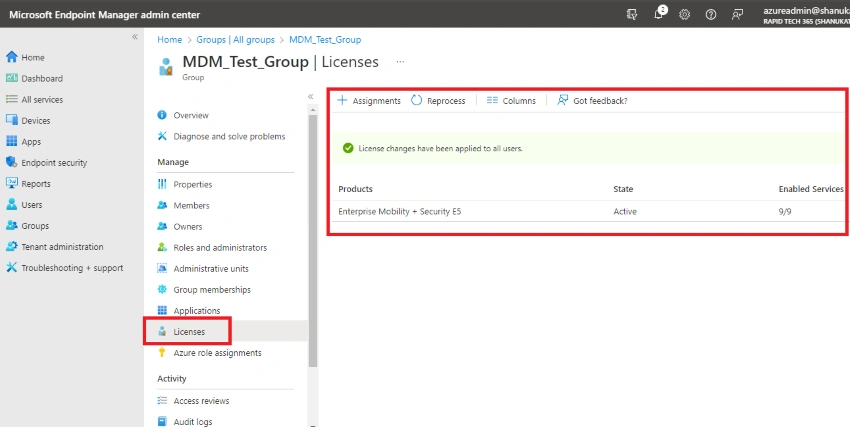The height and width of the screenshot is (427, 850).
Task: Open the Columns chooser
Action: [x=511, y=101]
